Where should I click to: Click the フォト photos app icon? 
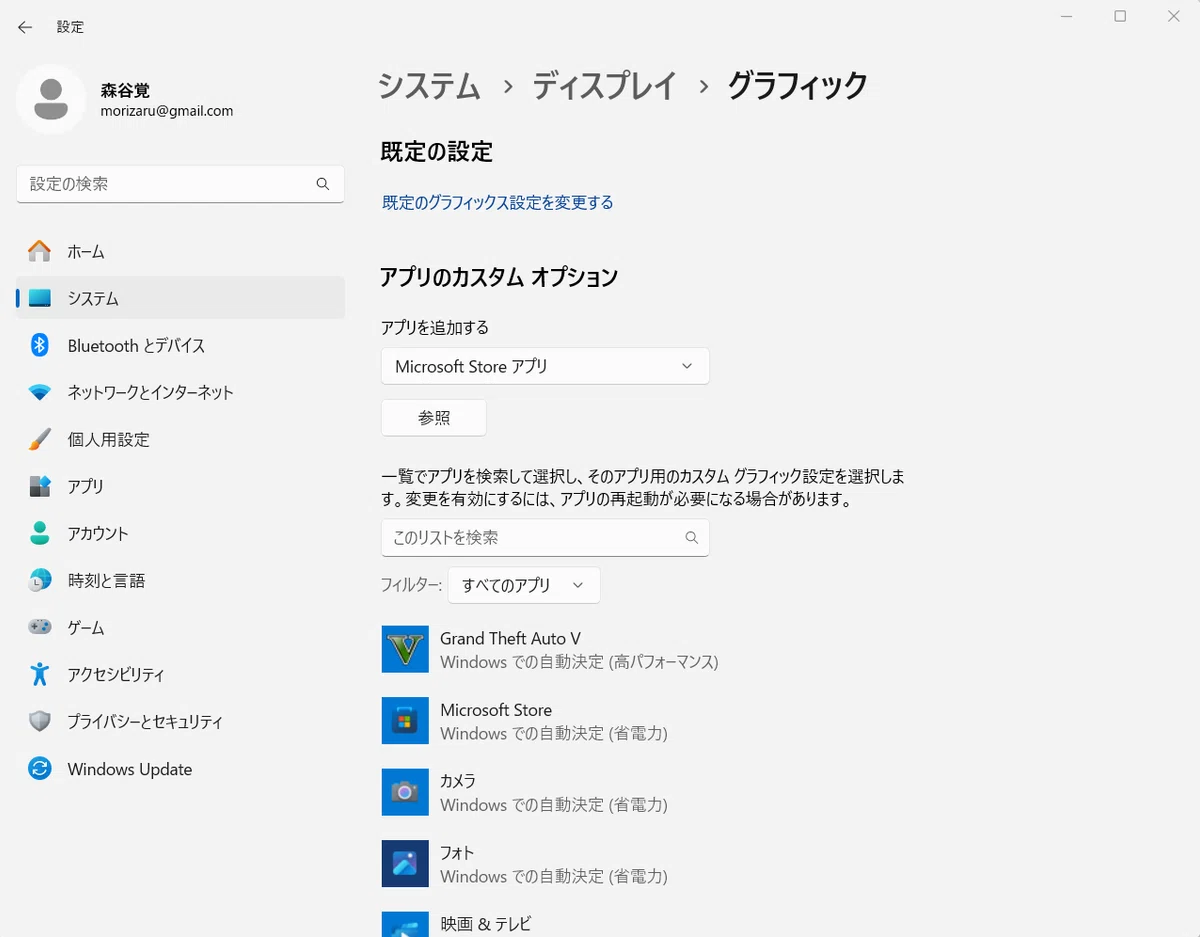pos(405,864)
